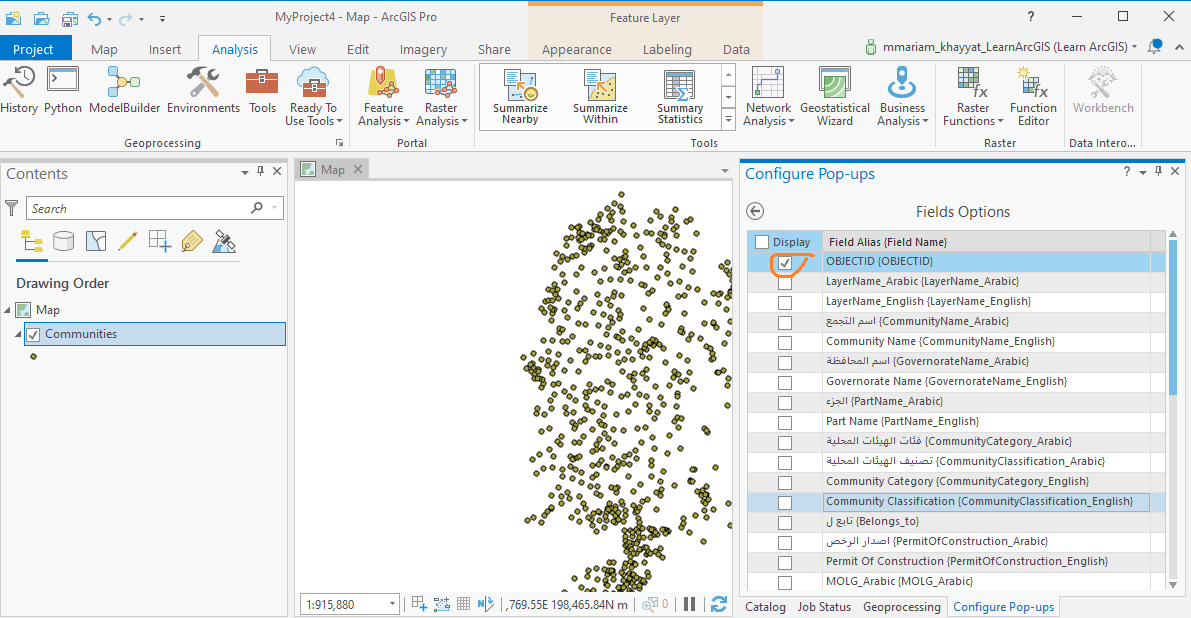The image size is (1191, 618).
Task: Toggle Communities layer visibility checkbox
Action: pos(33,334)
